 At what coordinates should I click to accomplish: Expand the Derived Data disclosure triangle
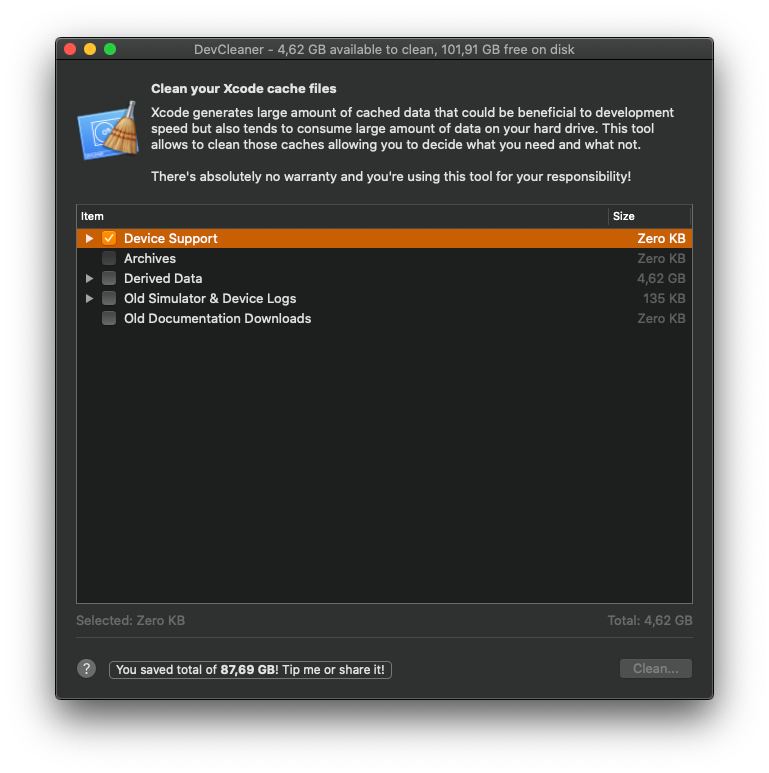click(x=89, y=278)
